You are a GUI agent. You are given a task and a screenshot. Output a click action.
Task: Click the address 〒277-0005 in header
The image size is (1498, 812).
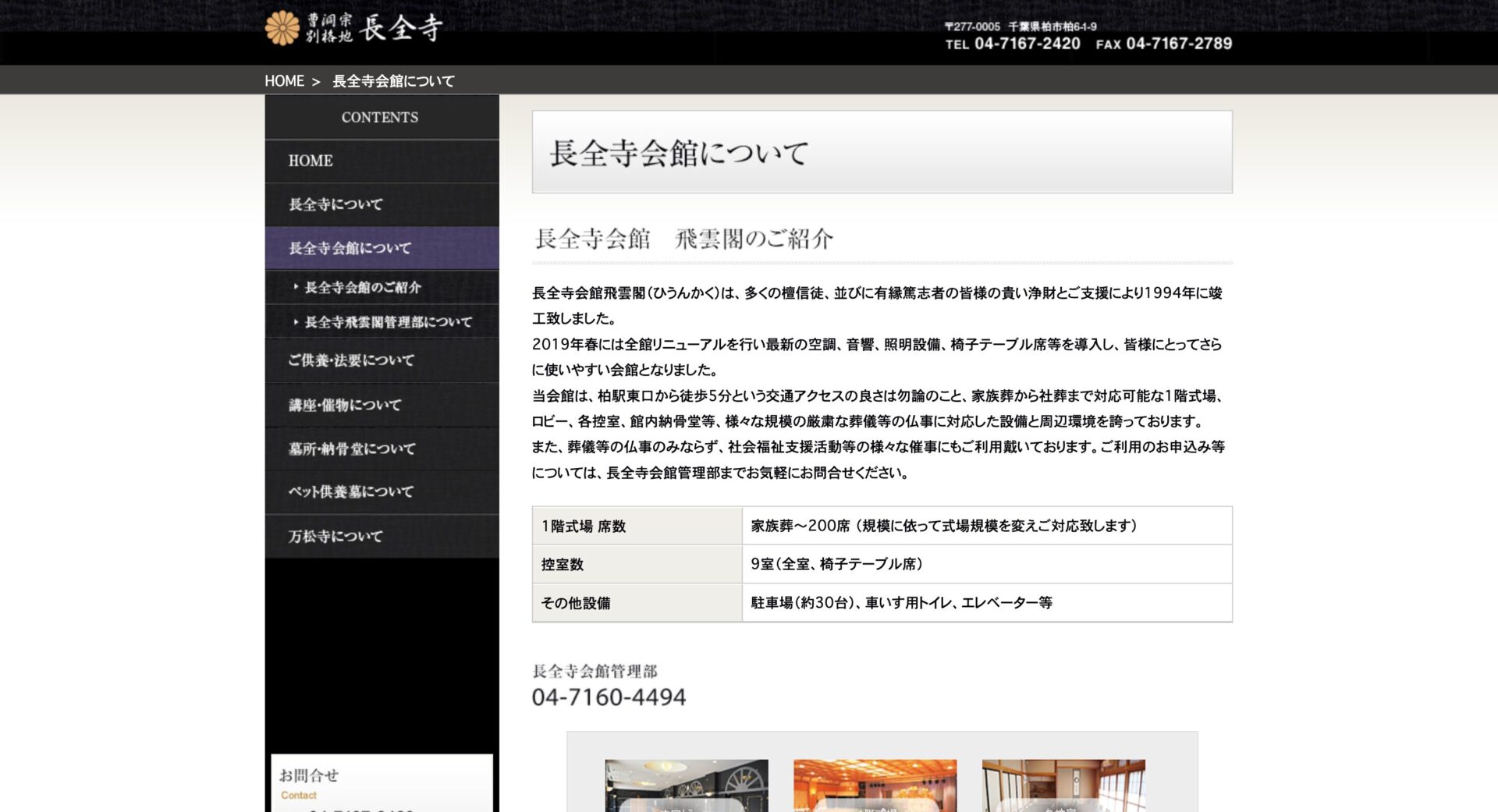1021,26
